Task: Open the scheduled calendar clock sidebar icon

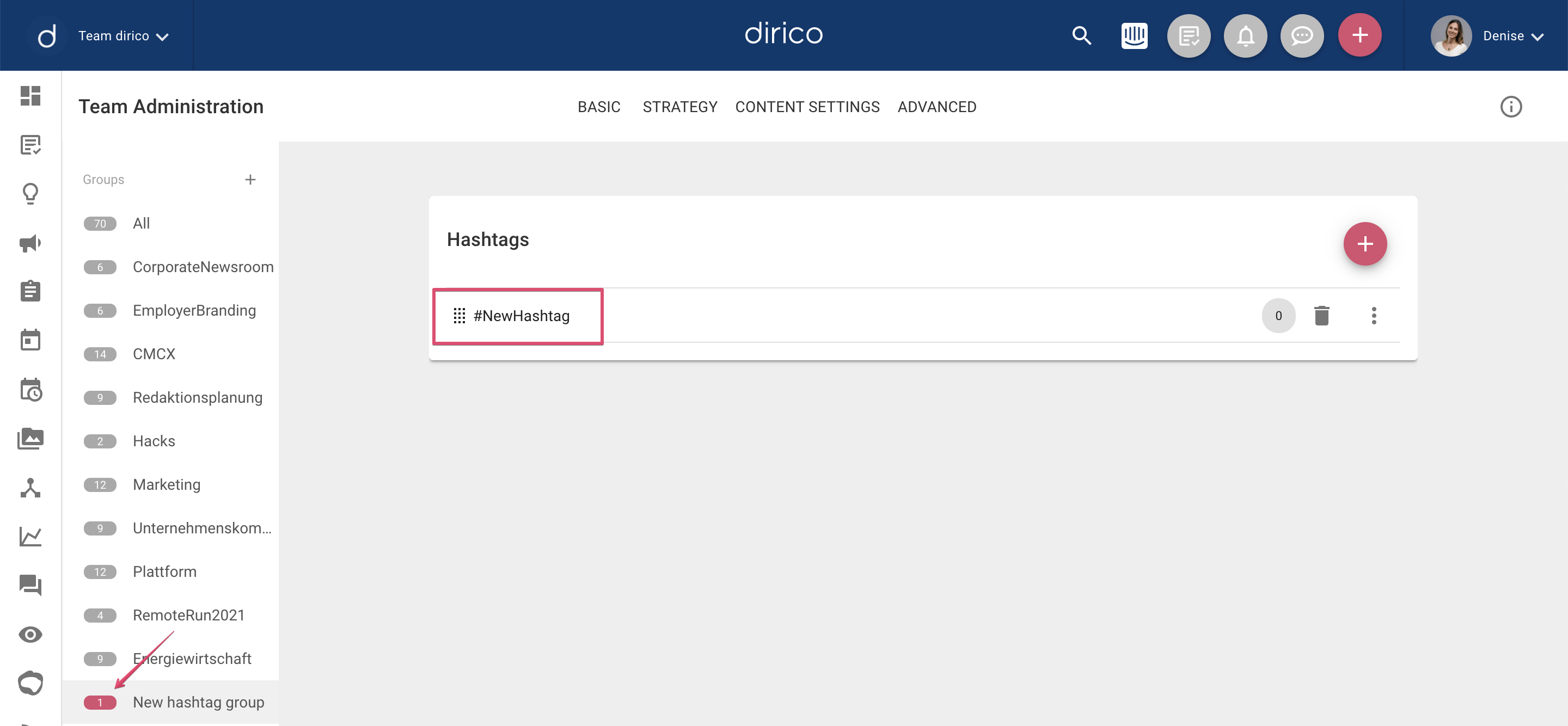Action: tap(30, 390)
